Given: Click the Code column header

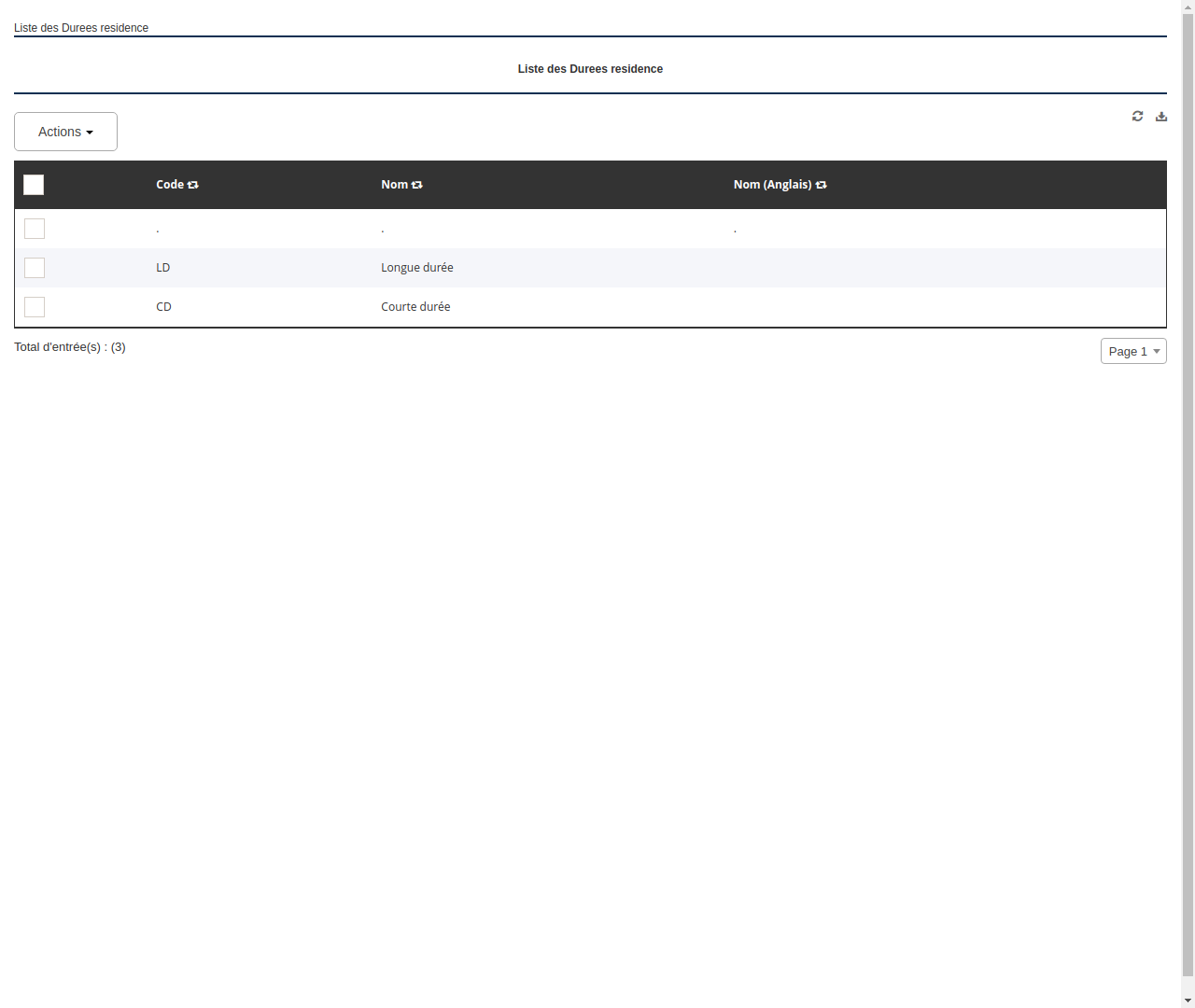Looking at the screenshot, I should 170,184.
